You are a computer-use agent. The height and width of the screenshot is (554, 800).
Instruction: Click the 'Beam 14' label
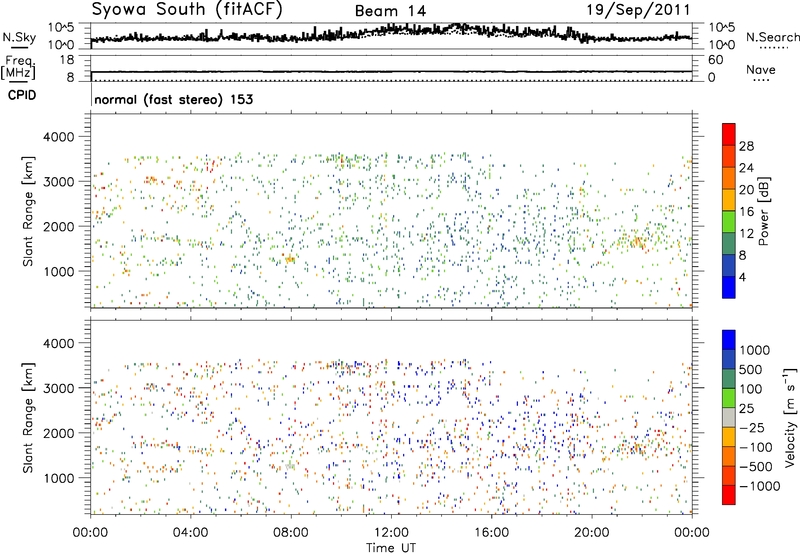pos(390,11)
